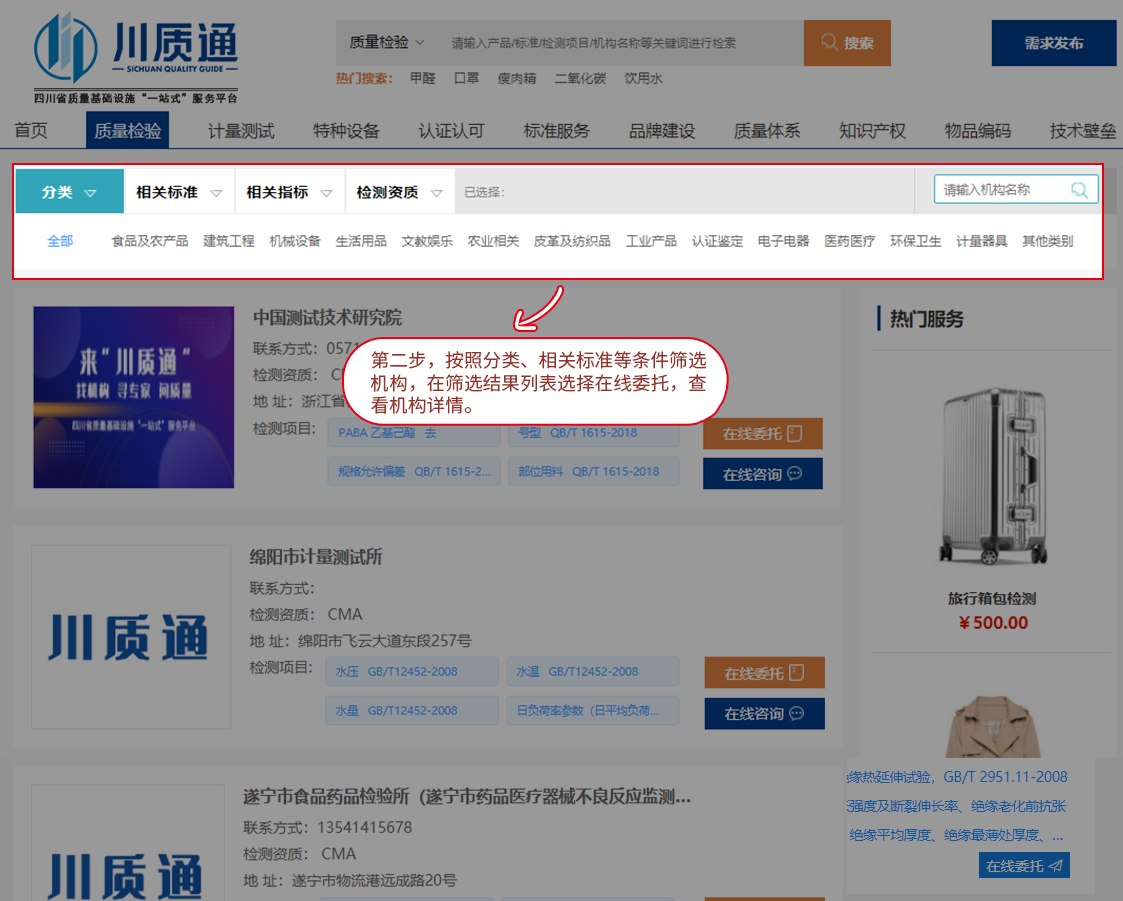
Task: Click the orange 搜索 button
Action: pos(847,43)
